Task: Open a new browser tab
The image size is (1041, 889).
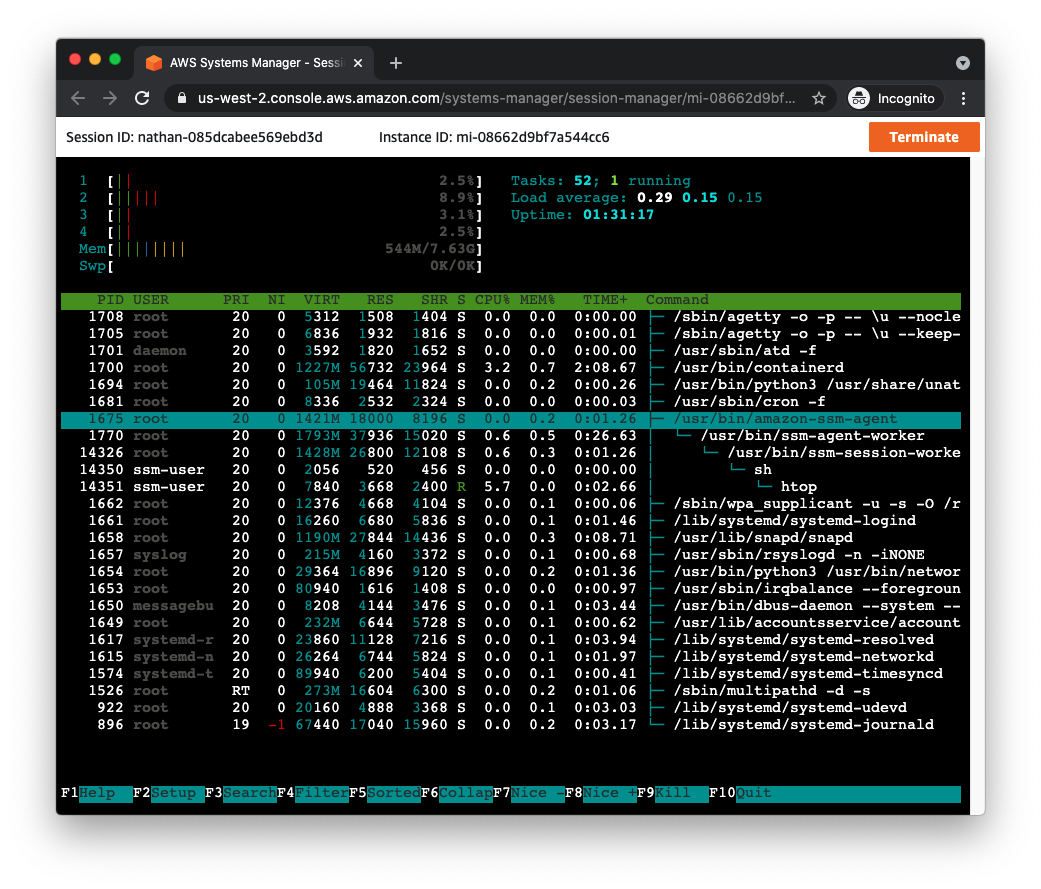Action: pos(396,63)
